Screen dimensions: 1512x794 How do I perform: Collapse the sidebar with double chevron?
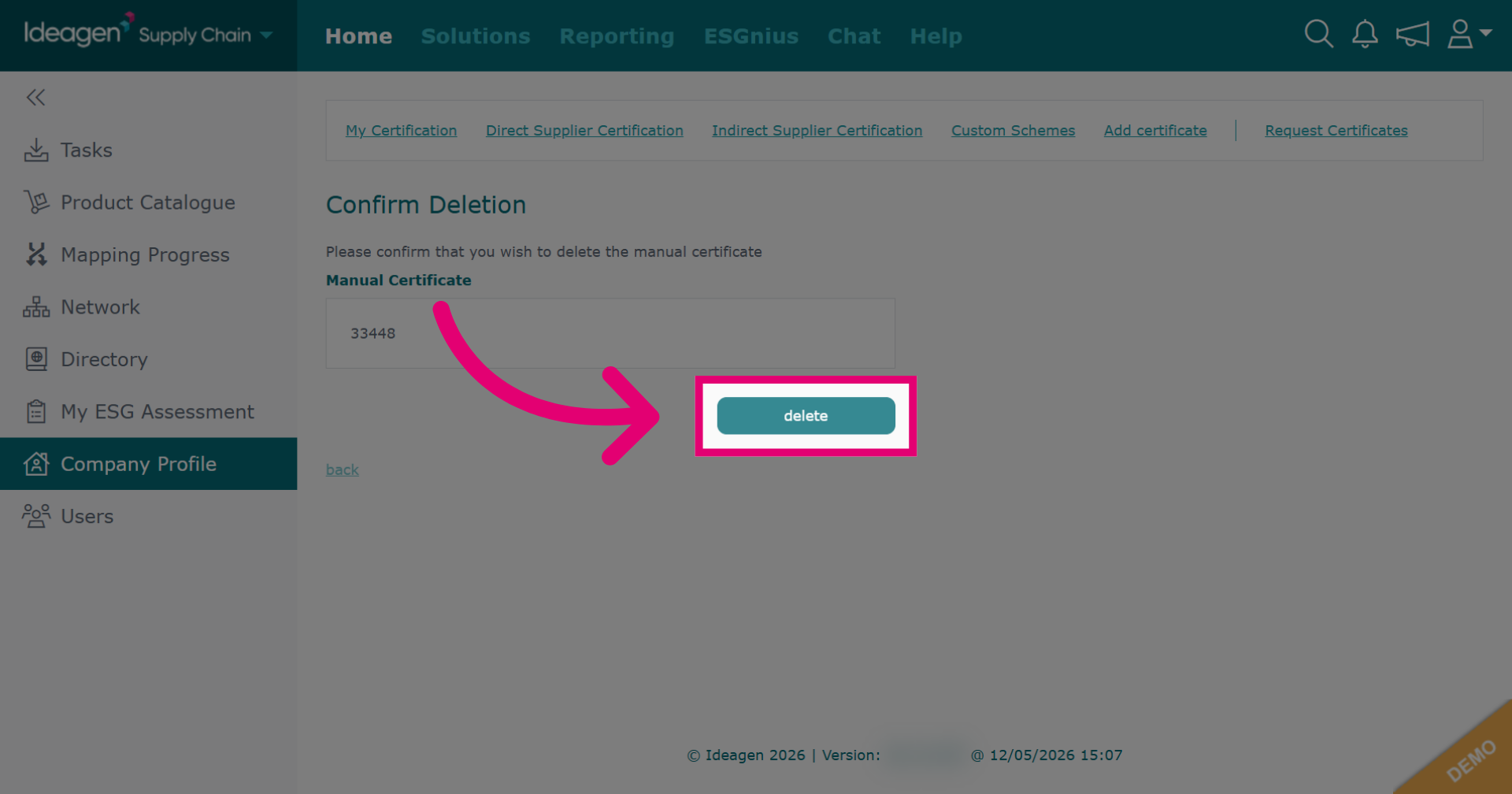[x=35, y=98]
